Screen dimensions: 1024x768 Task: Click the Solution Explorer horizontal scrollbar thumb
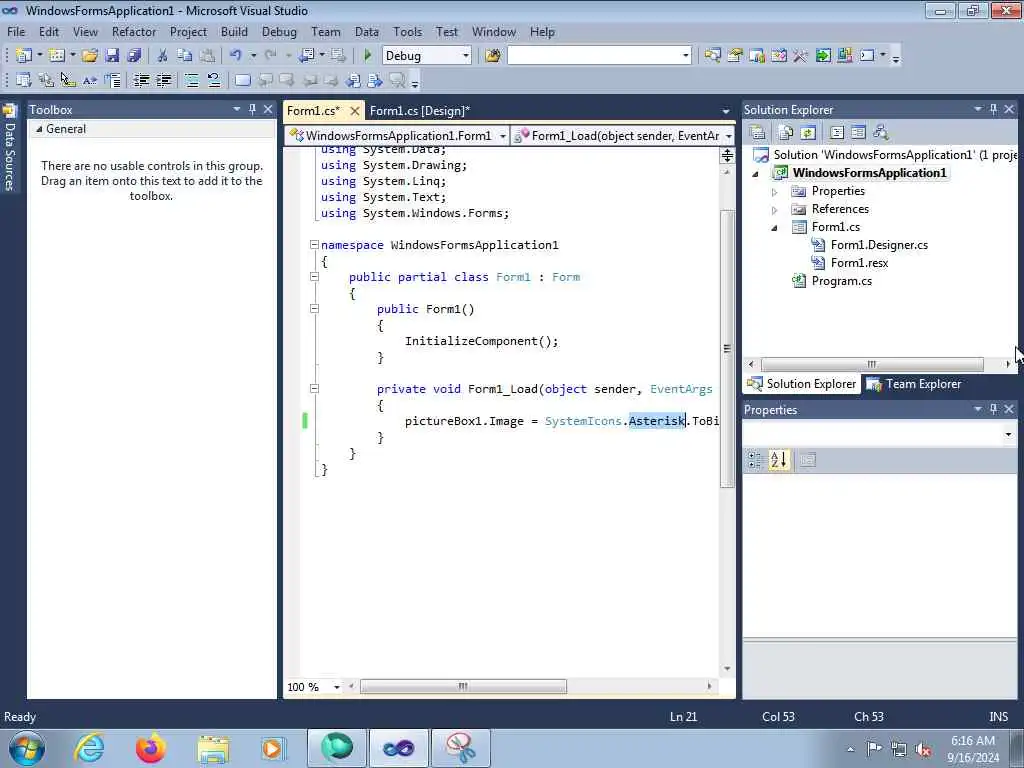pos(871,364)
